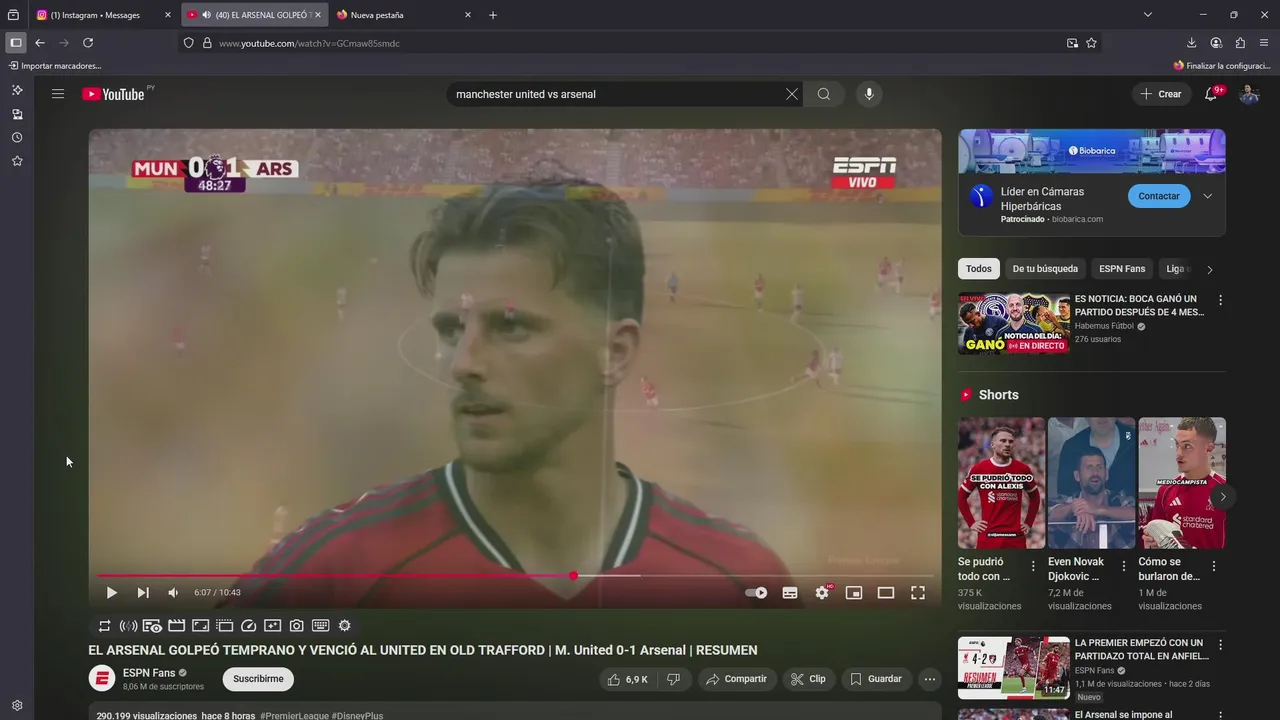Viewport: 1280px width, 720px height.
Task: Open the YouTube hamburger guide menu
Action: click(x=58, y=94)
